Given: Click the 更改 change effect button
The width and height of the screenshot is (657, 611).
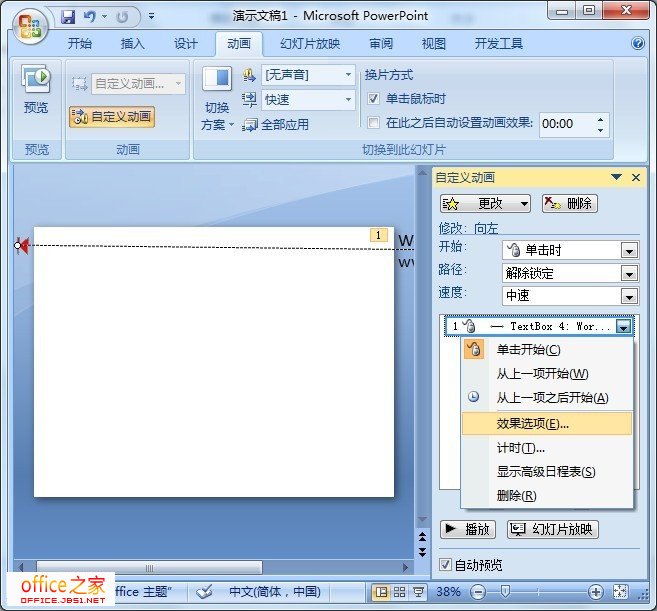Looking at the screenshot, I should pyautogui.click(x=485, y=204).
